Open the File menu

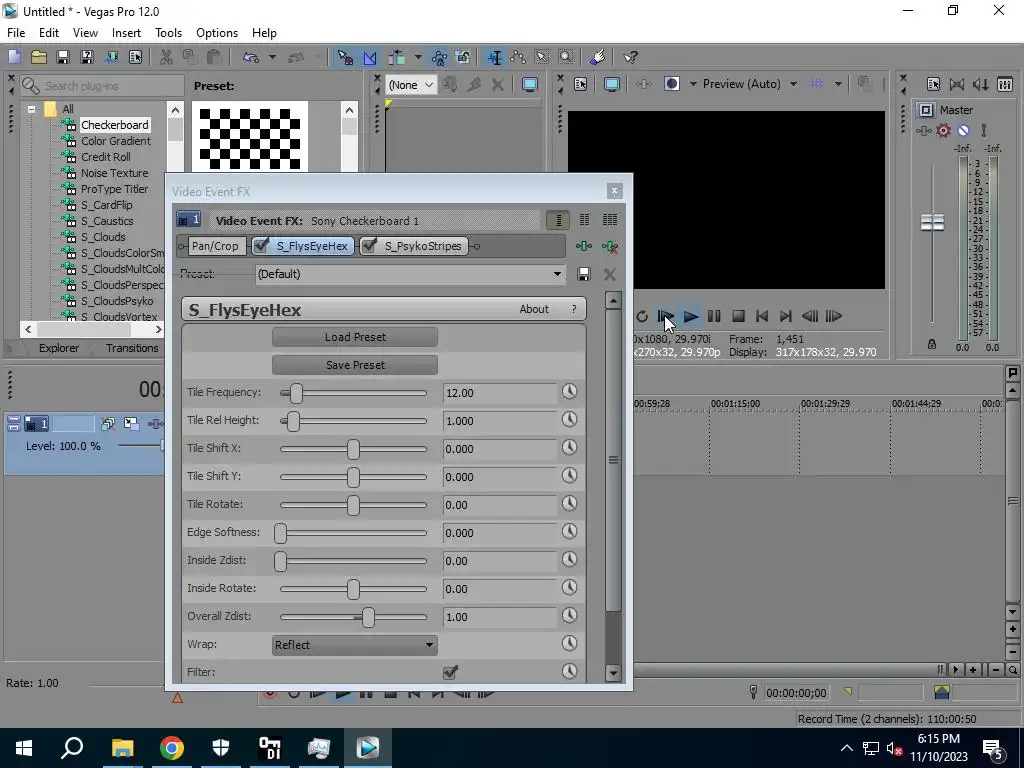(16, 33)
